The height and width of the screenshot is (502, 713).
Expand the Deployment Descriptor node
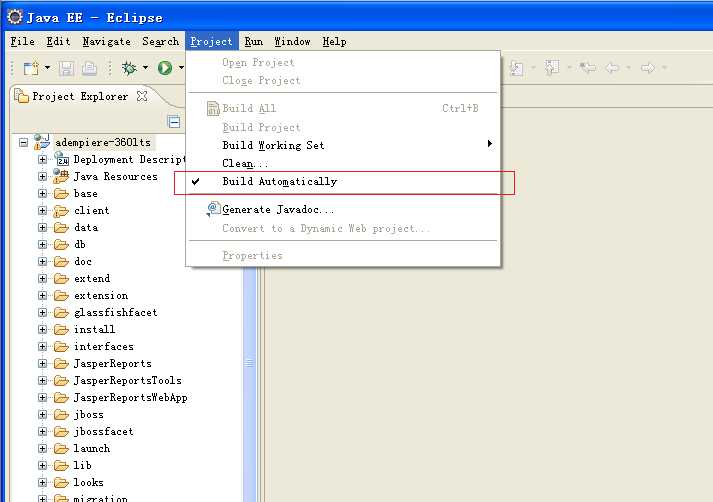point(42,160)
